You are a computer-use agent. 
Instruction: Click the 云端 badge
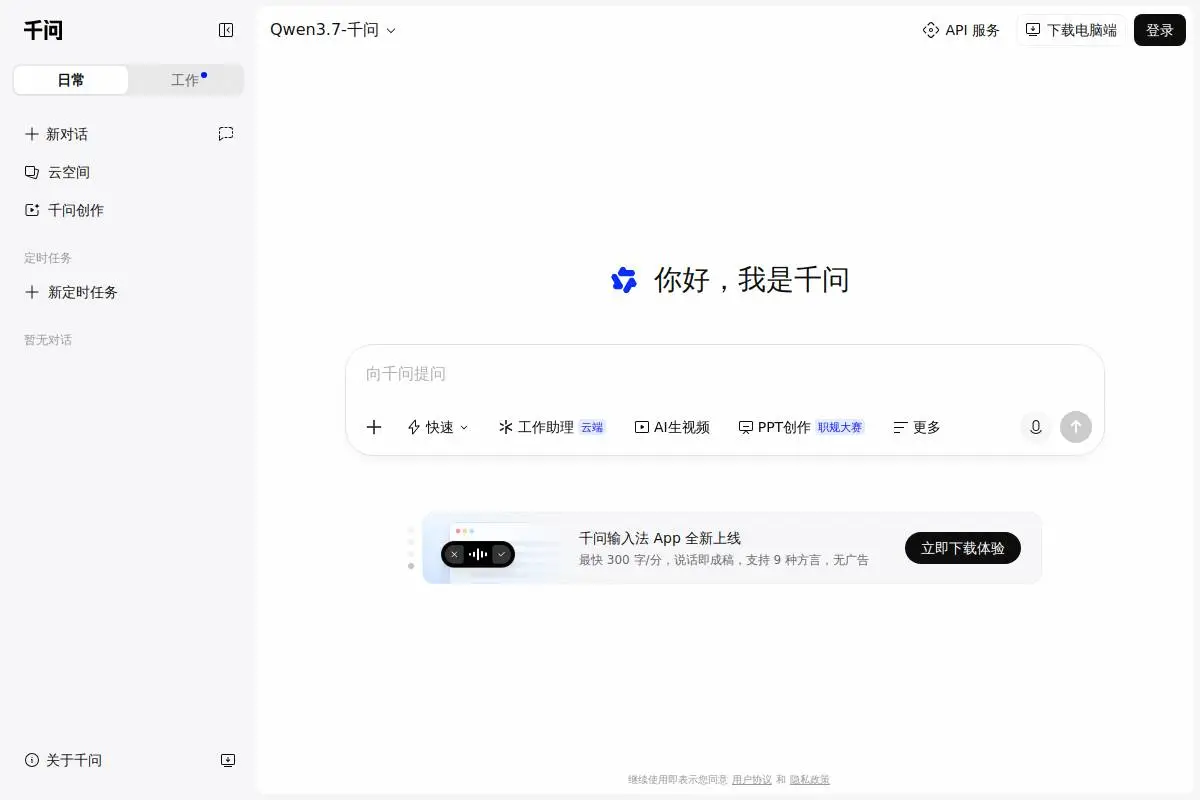pos(592,427)
